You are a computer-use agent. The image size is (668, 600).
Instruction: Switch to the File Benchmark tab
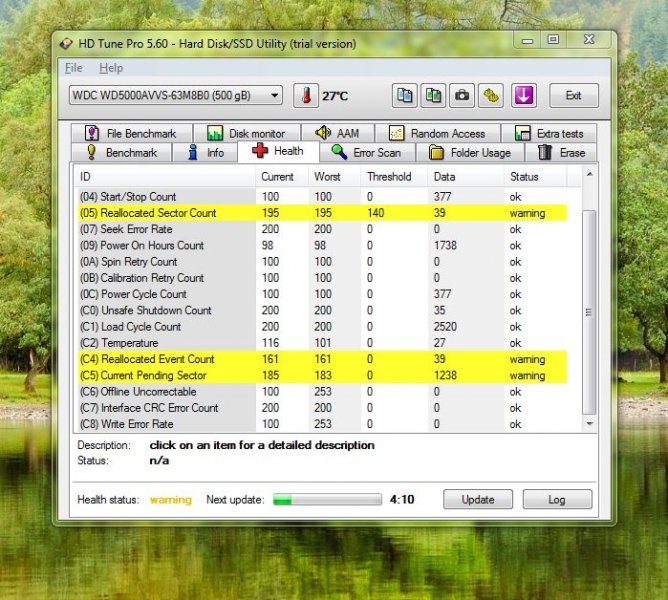pyautogui.click(x=132, y=133)
